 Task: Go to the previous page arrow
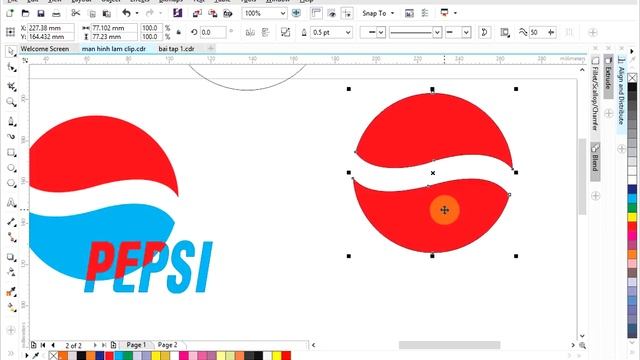pos(53,345)
